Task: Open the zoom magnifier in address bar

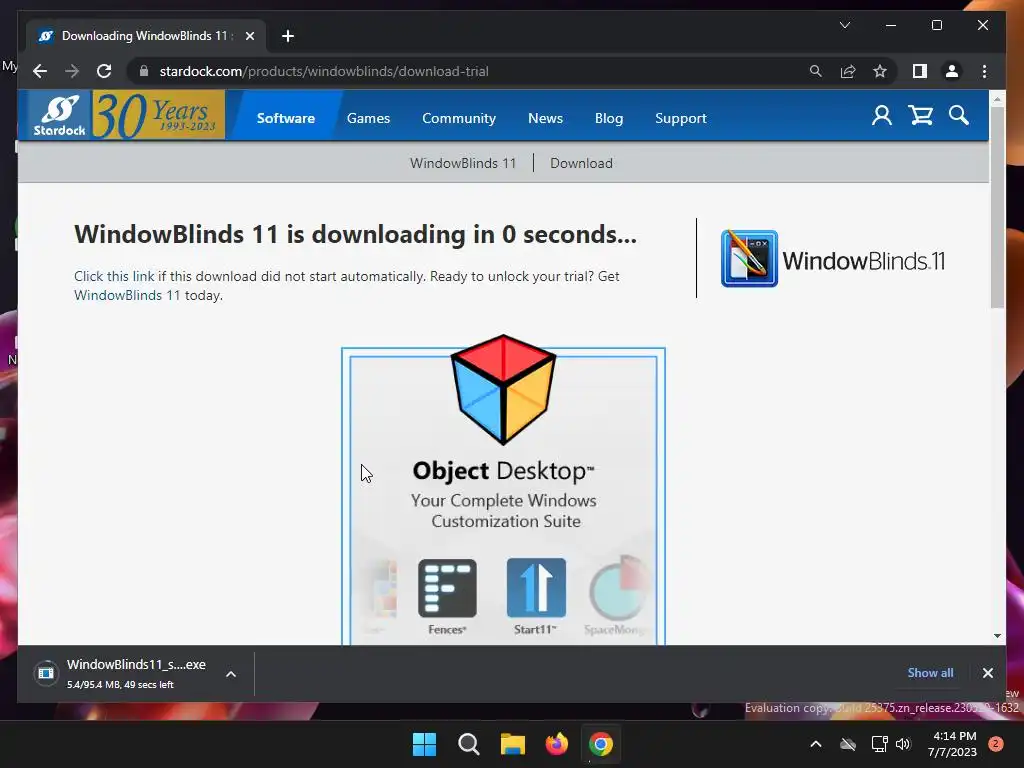Action: click(816, 71)
